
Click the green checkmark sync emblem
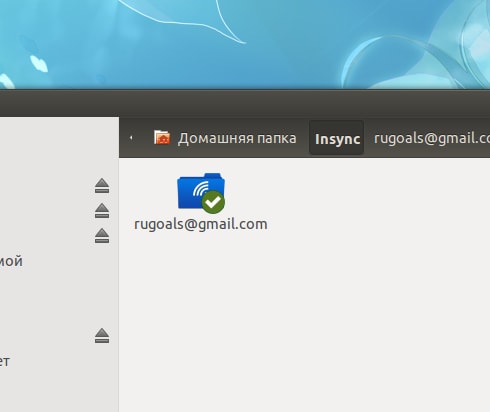coord(213,202)
